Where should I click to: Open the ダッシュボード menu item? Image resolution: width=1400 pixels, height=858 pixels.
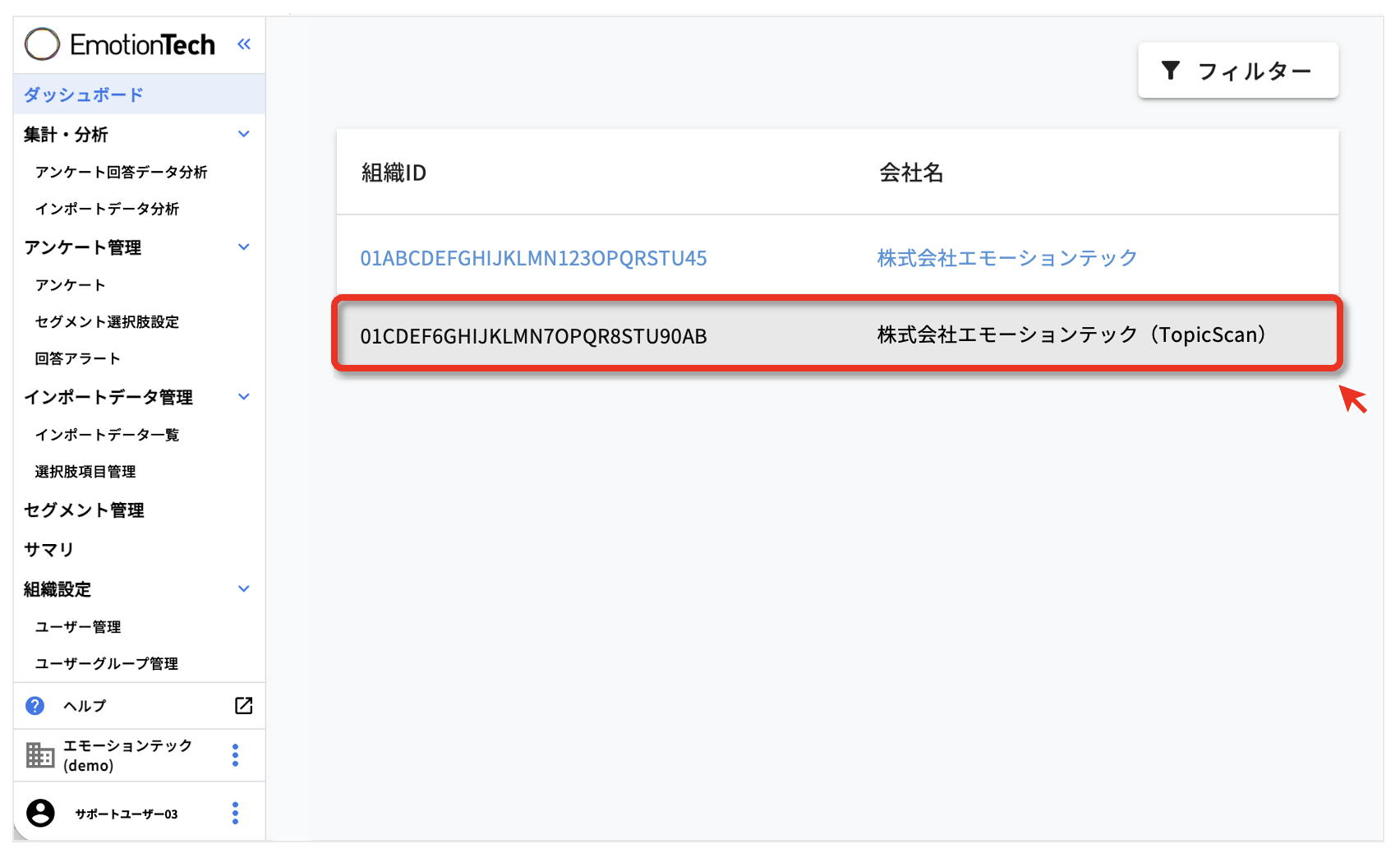pos(84,95)
